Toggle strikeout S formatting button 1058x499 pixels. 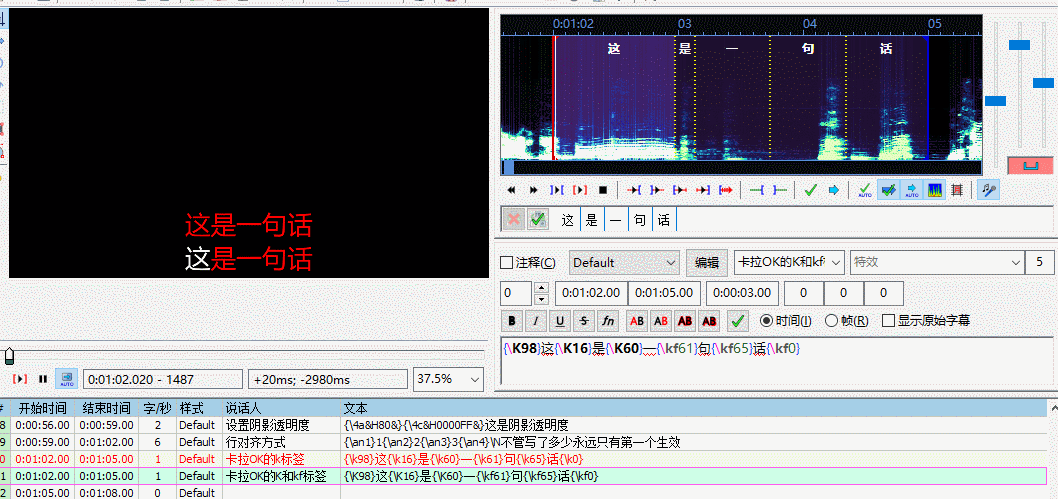(584, 321)
